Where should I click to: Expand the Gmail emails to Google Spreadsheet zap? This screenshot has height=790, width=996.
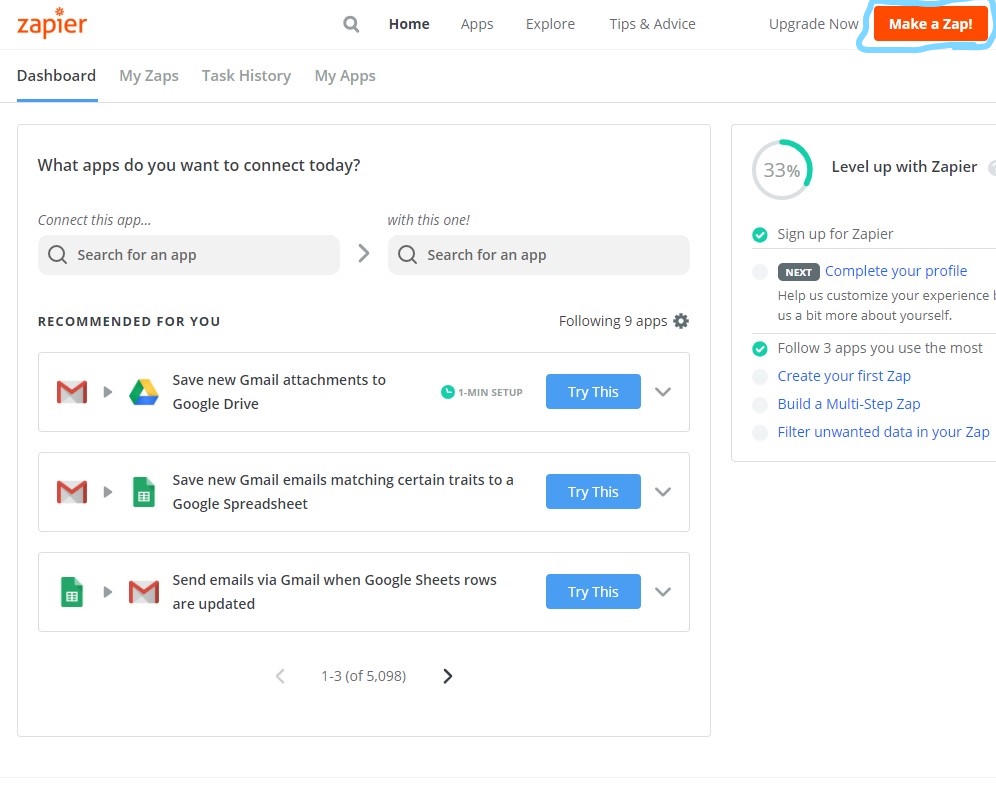[x=663, y=492]
